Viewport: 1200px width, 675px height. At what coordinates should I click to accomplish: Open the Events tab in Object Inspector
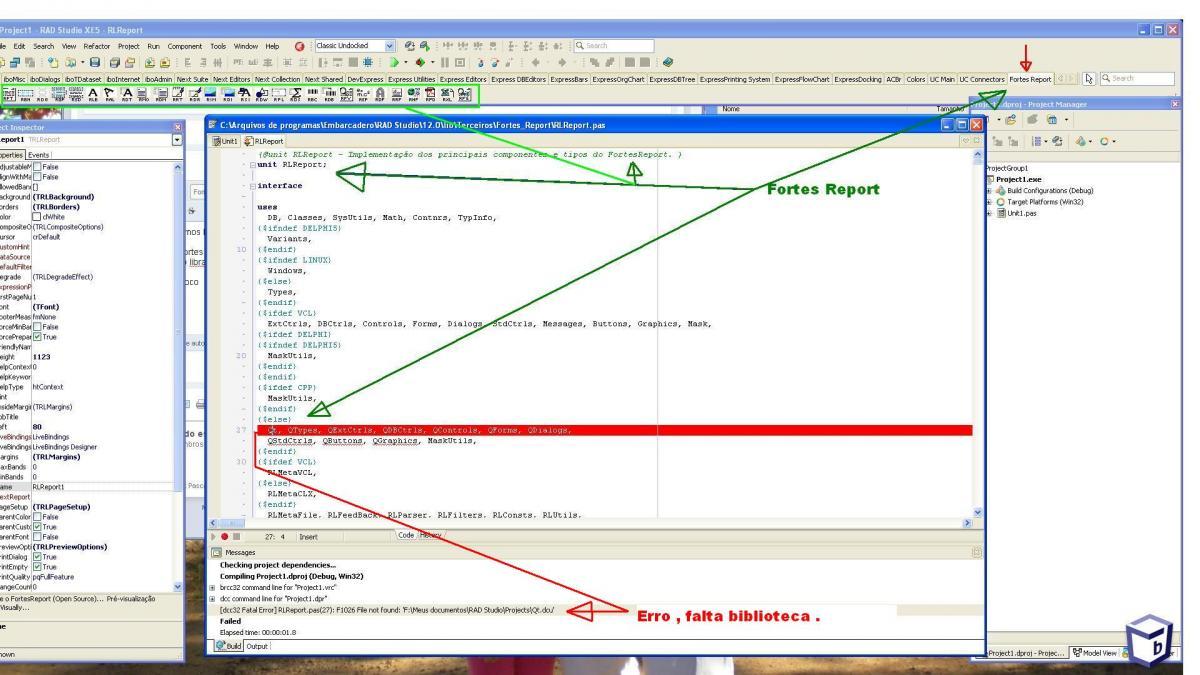pyautogui.click(x=39, y=155)
